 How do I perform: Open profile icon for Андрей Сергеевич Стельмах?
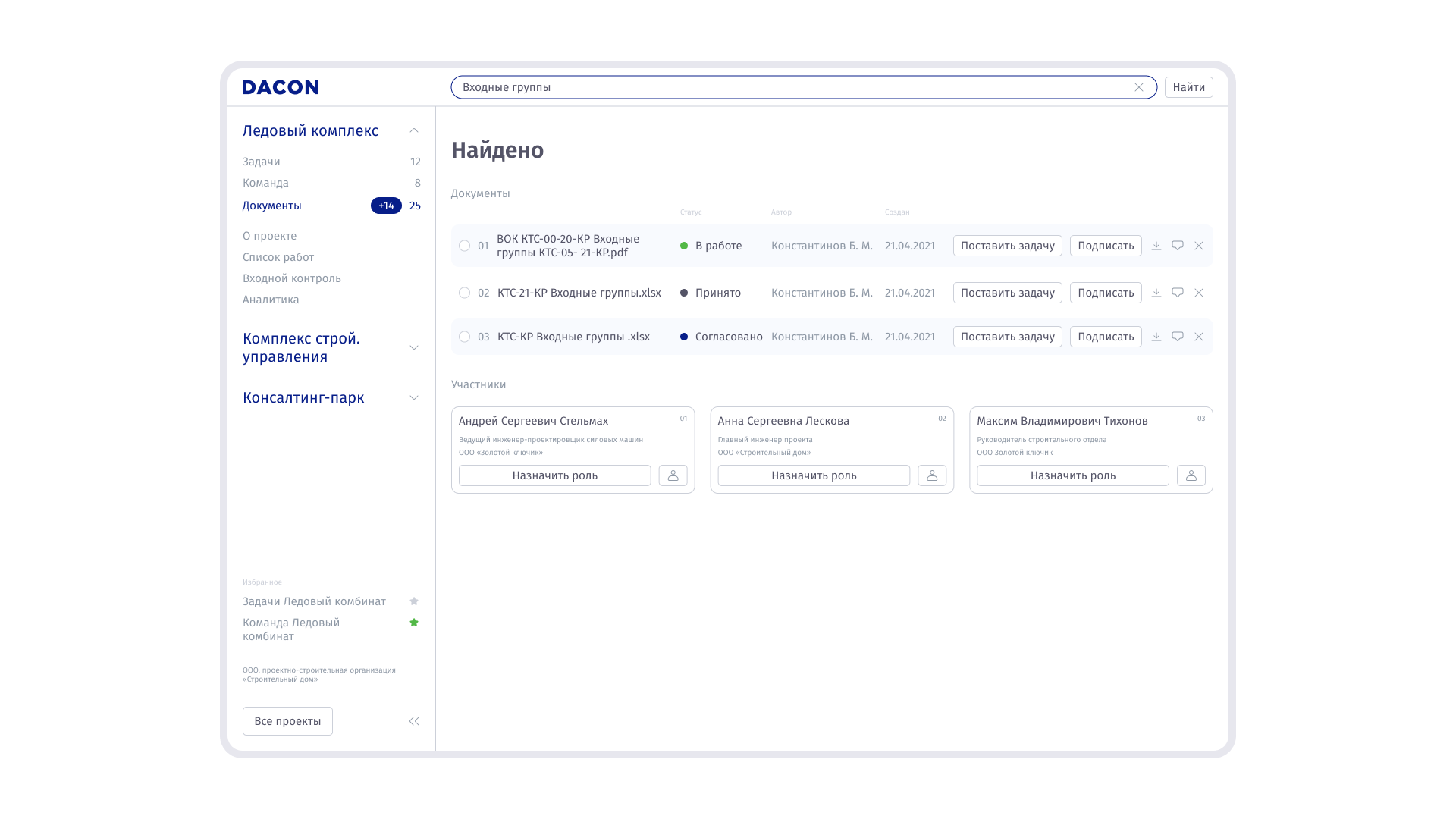673,475
